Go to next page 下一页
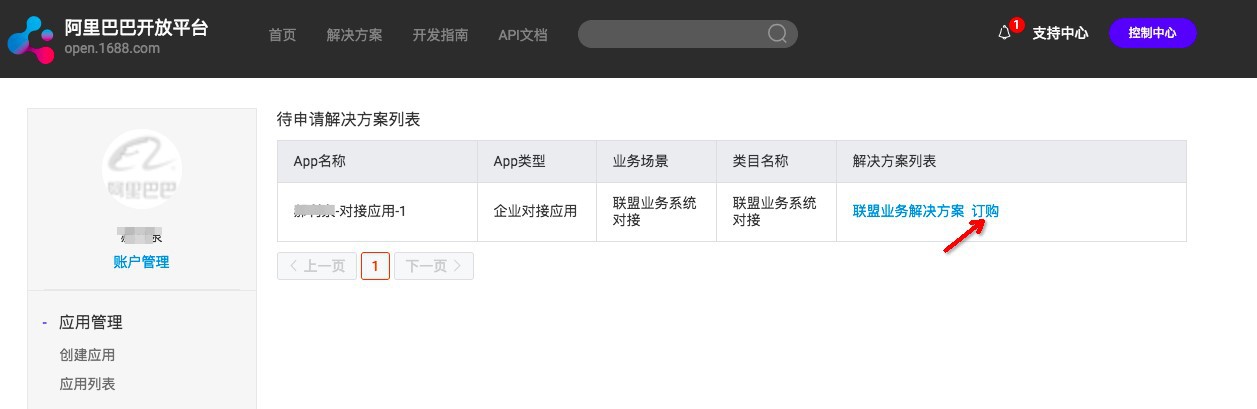This screenshot has height=409, width=1257. pyautogui.click(x=434, y=266)
